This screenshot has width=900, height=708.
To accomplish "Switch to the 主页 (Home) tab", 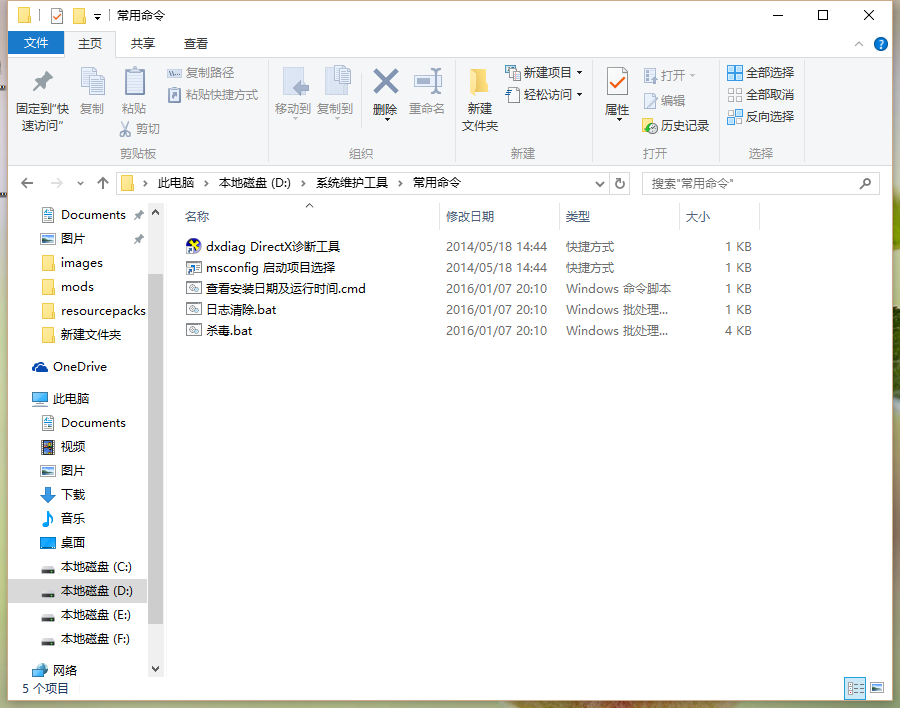I will pyautogui.click(x=90, y=44).
